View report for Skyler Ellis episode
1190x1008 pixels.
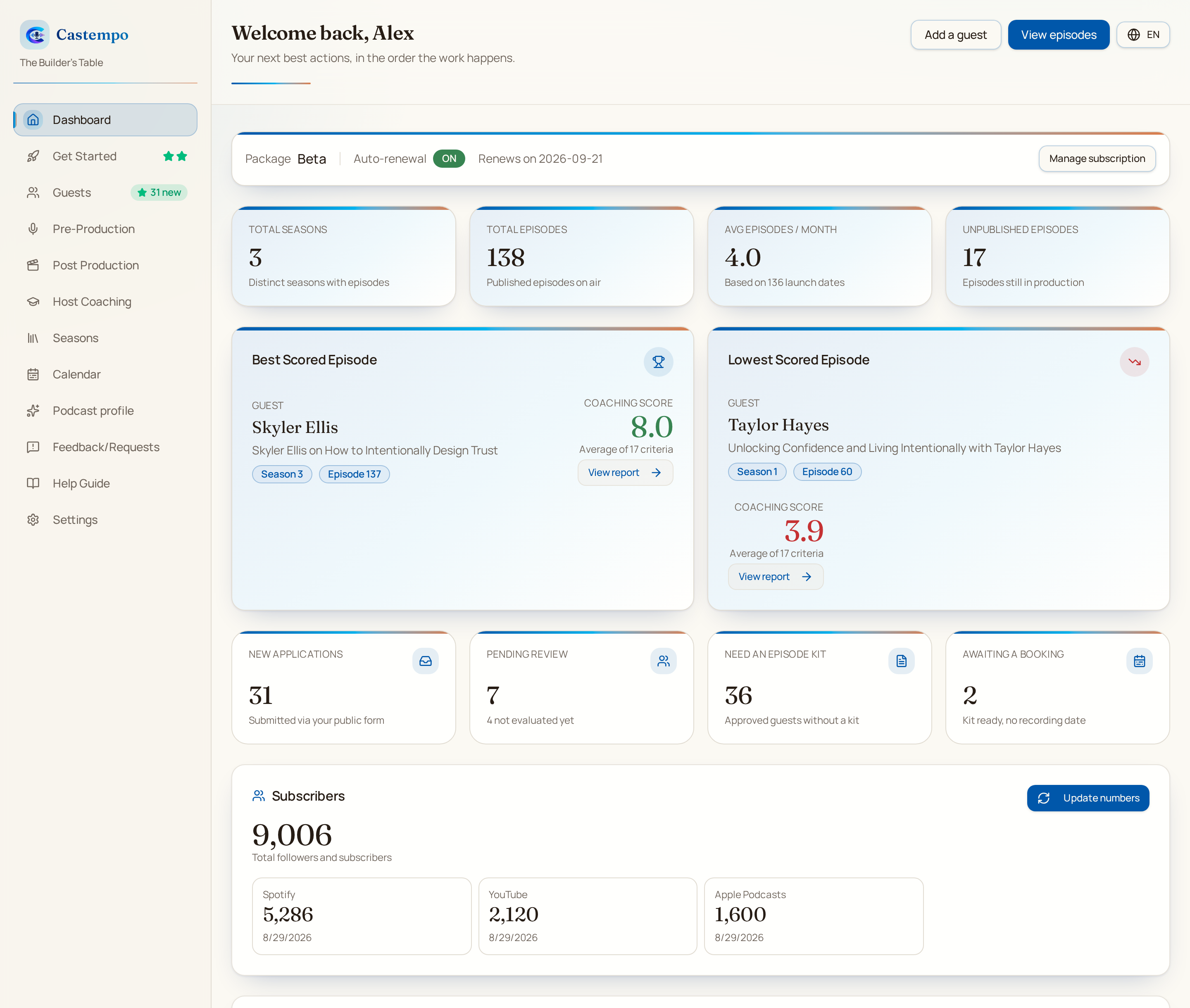(x=625, y=473)
